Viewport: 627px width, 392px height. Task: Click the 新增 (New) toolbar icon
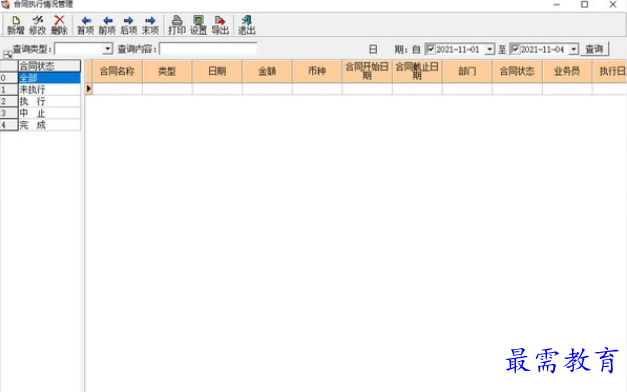16,25
